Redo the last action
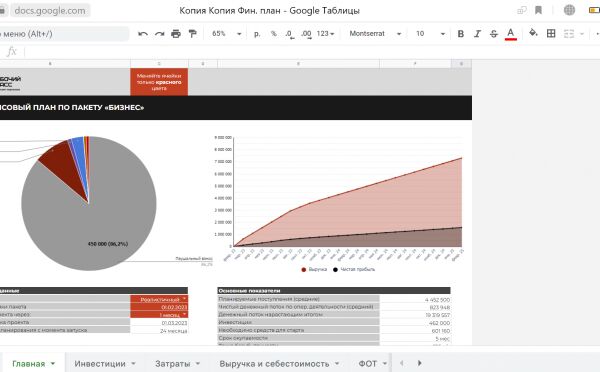600x372 pixels. [159, 34]
